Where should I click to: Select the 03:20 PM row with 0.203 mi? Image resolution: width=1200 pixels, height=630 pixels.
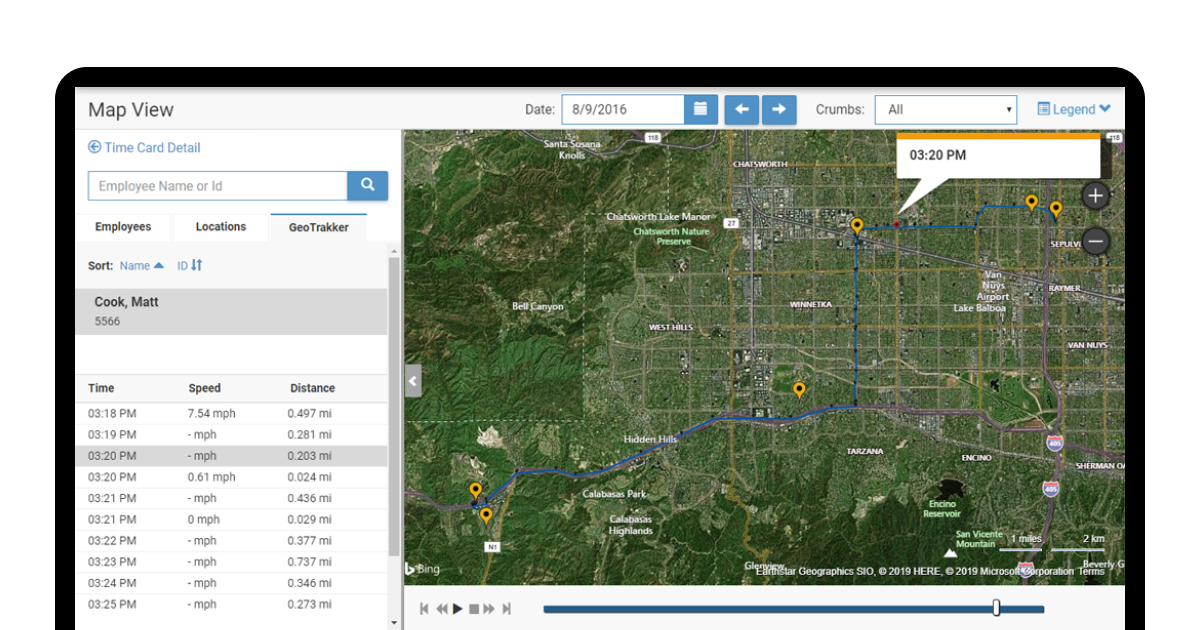coord(231,456)
